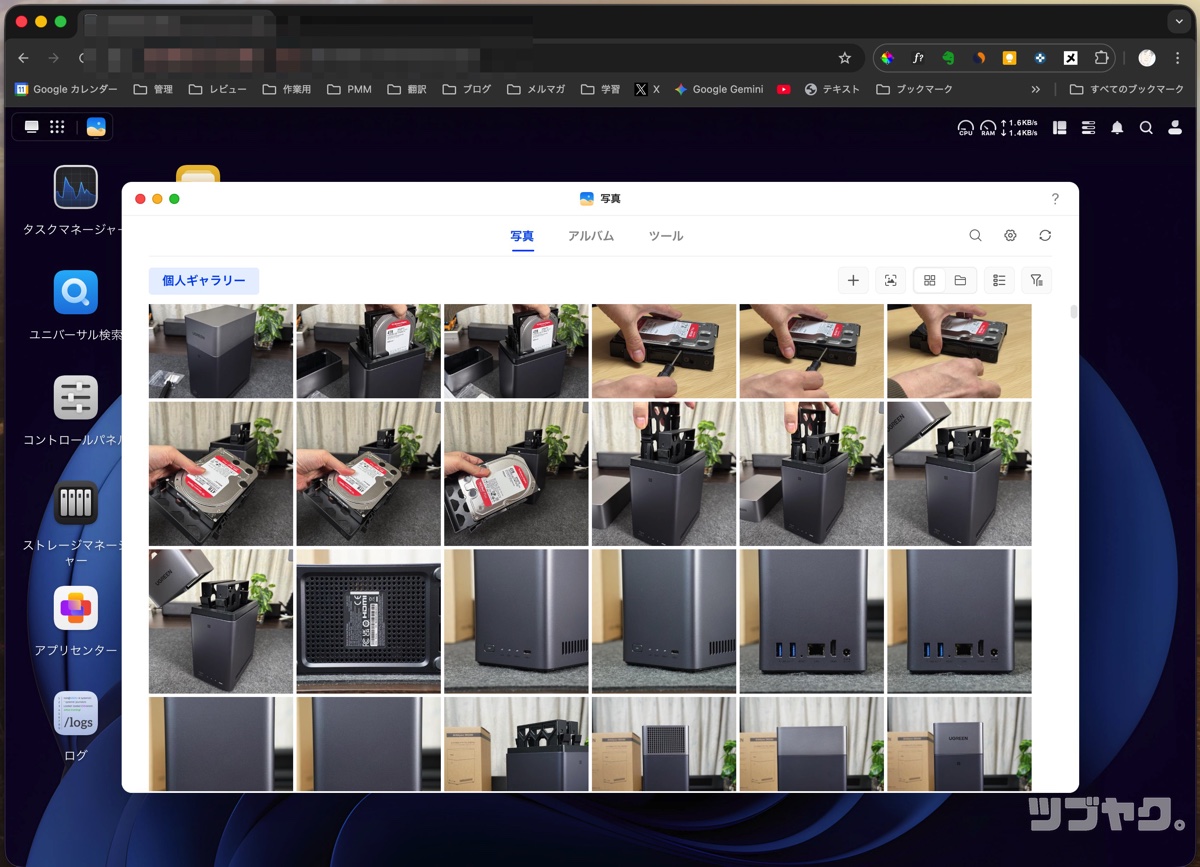Click the notifications bell in the top bar
This screenshot has height=867, width=1200.
pos(1117,127)
